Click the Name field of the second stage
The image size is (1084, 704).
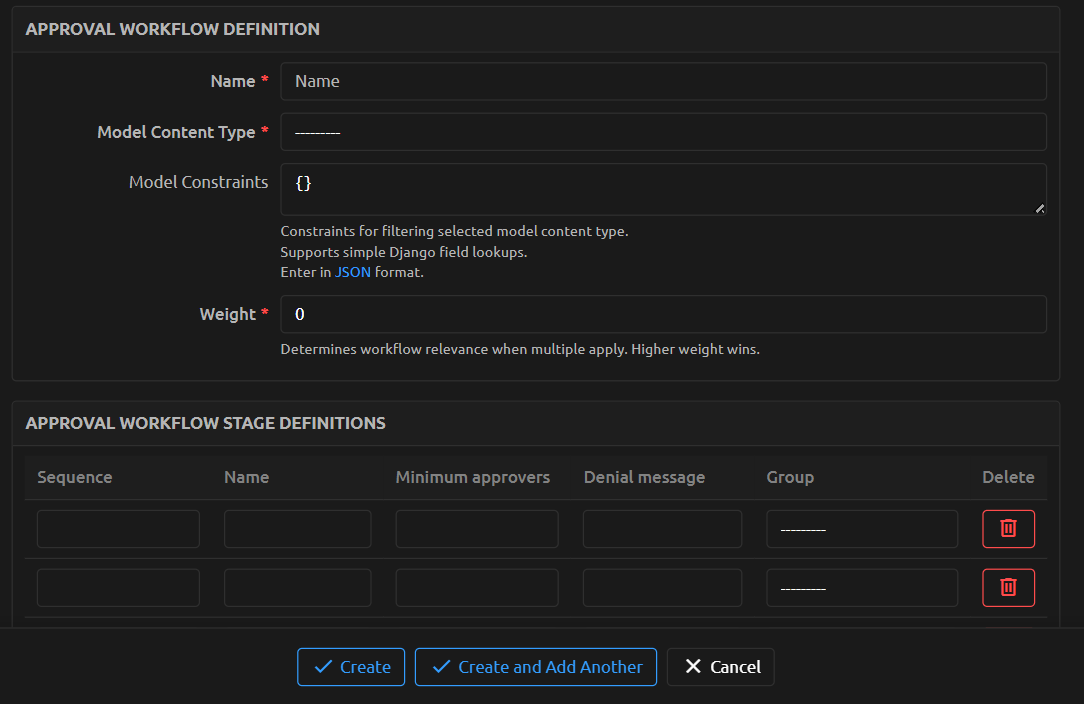297,587
